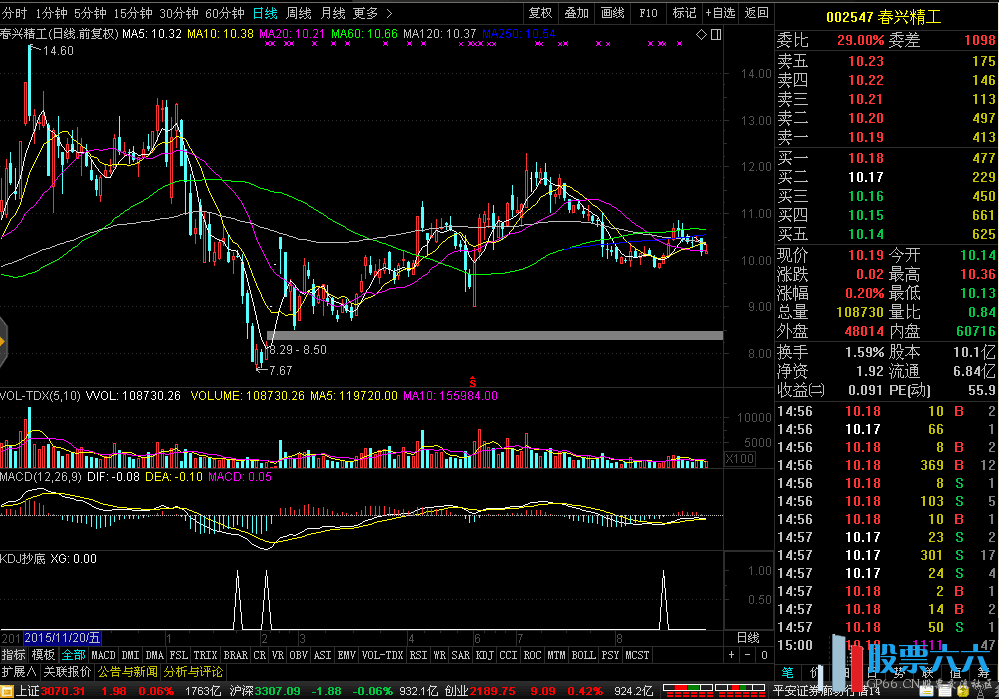Switch indicator to MCST
Screen dimensions: 999x699
pos(637,655)
